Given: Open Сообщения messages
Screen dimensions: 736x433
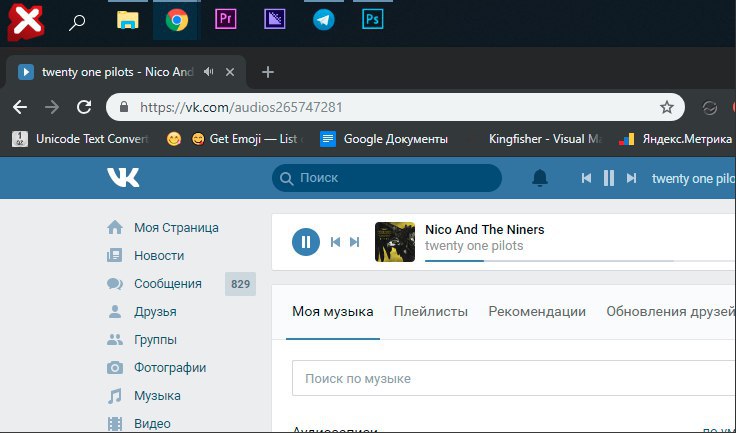Looking at the screenshot, I should [x=154, y=284].
